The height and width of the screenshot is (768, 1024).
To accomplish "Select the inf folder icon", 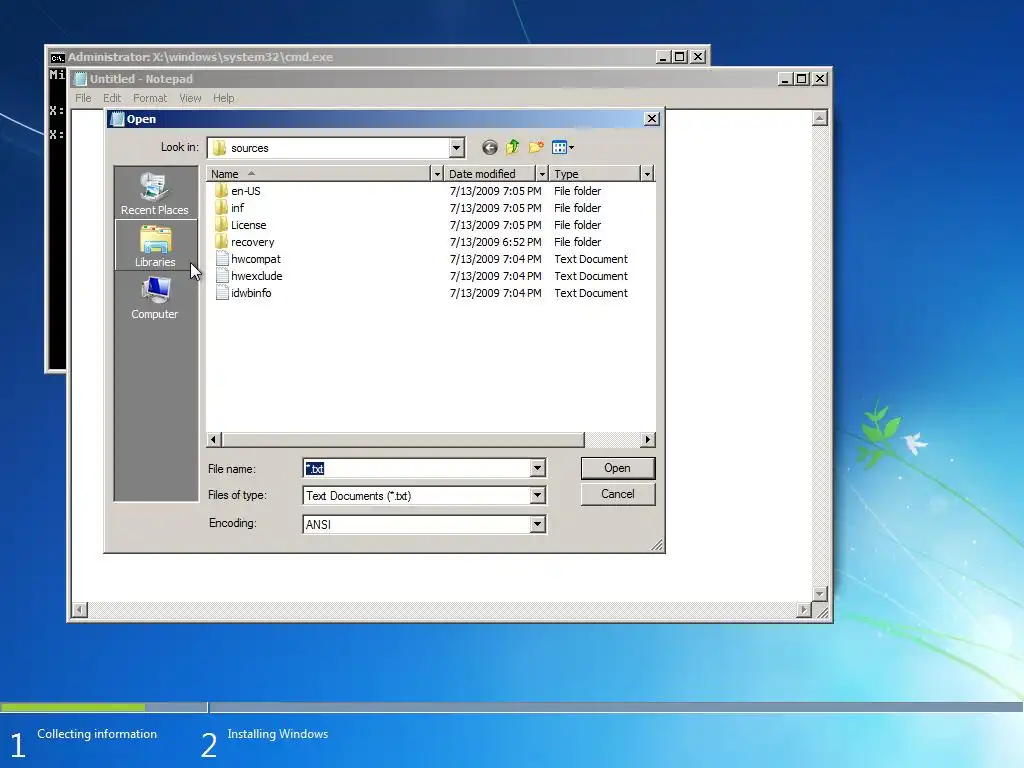I will coord(221,208).
